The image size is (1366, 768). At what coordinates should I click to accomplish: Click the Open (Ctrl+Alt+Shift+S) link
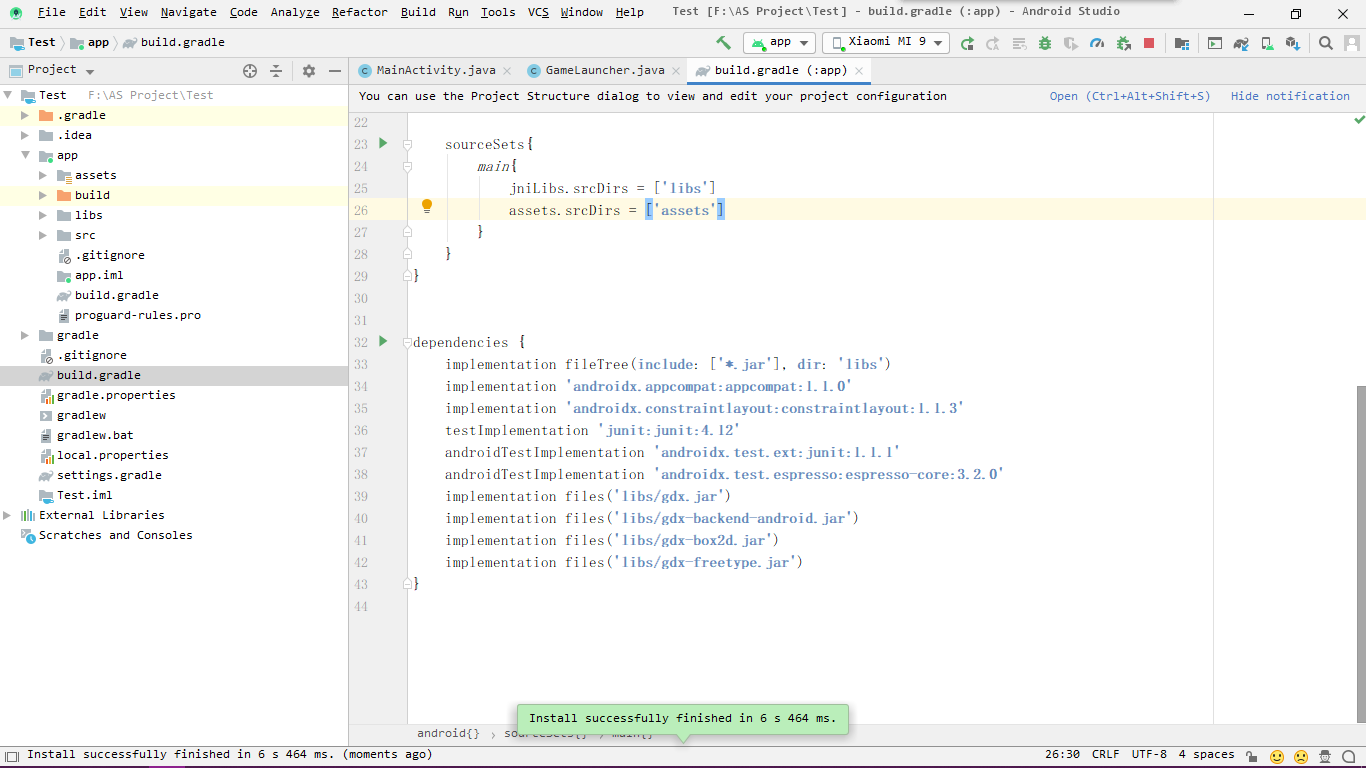1130,96
